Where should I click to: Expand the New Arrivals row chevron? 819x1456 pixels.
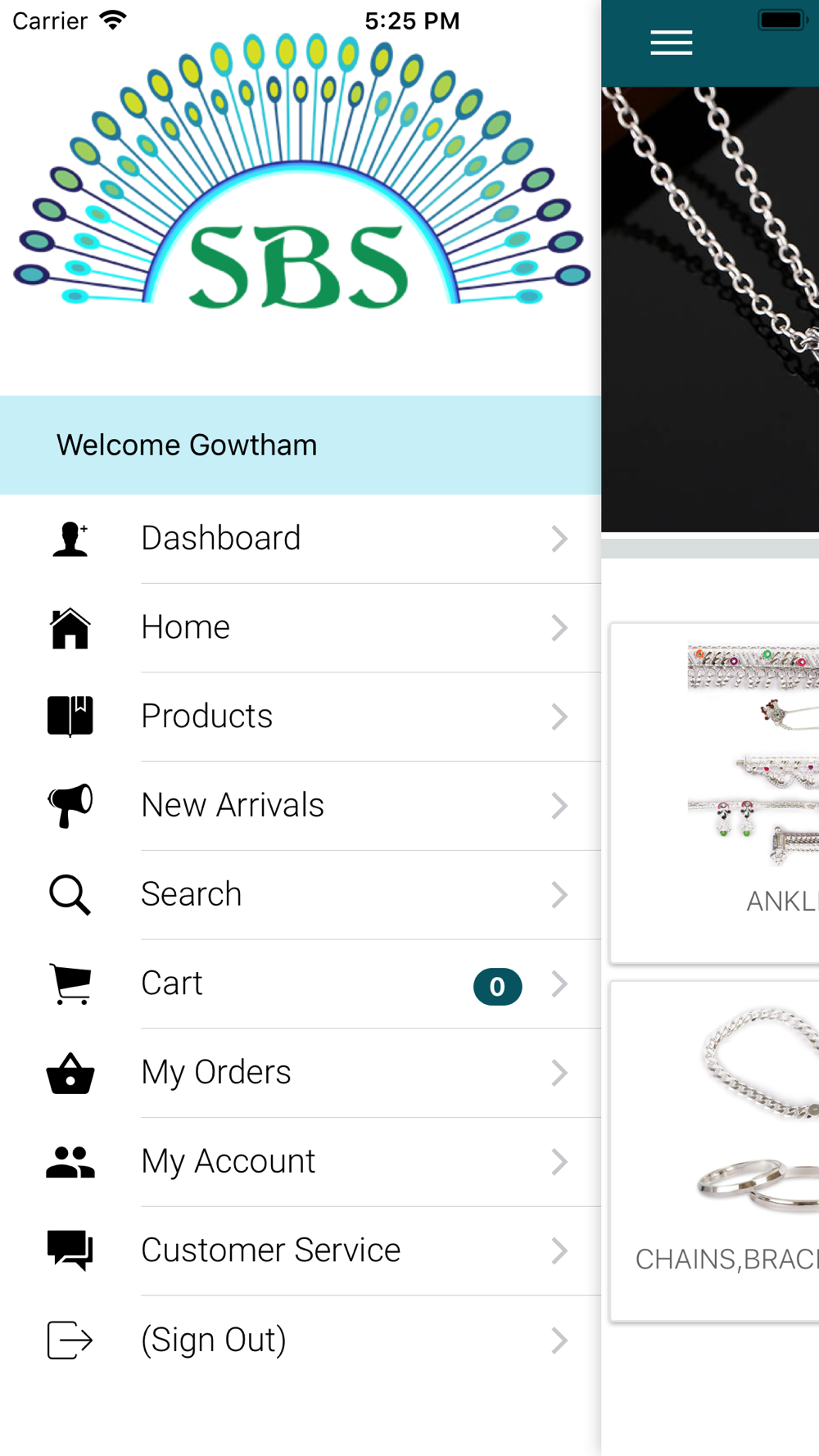(559, 806)
